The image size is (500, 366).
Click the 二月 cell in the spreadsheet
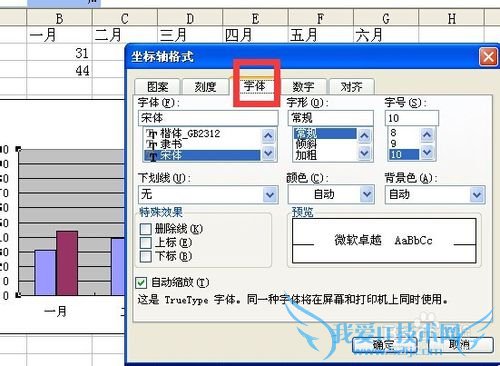pyautogui.click(x=125, y=35)
